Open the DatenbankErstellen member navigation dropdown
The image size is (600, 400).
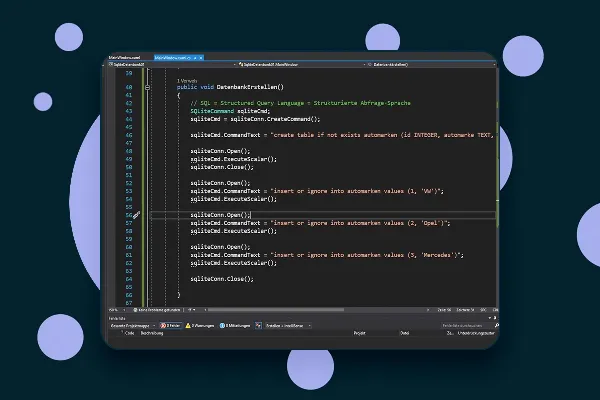tap(432, 65)
